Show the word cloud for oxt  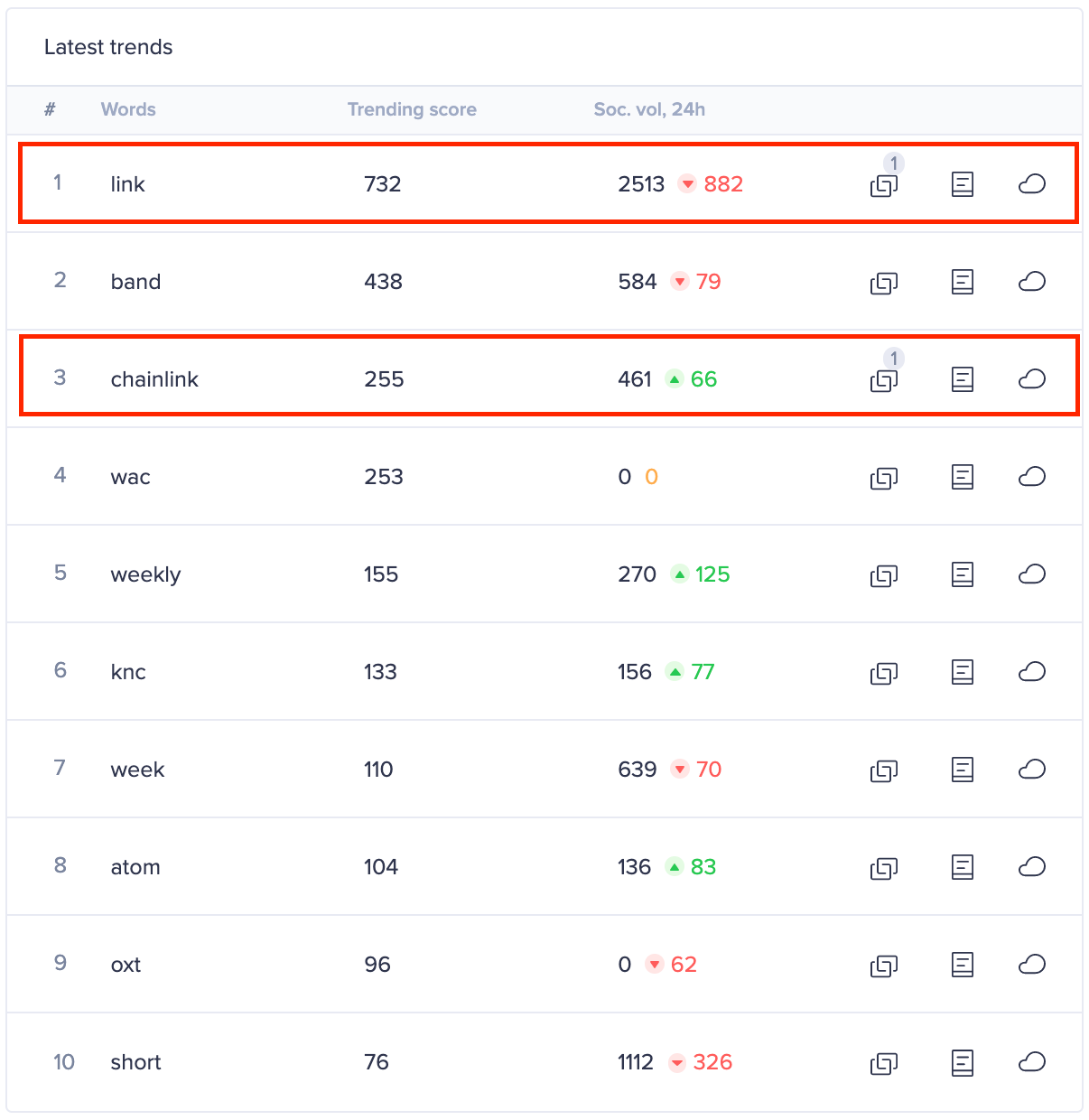[1031, 965]
